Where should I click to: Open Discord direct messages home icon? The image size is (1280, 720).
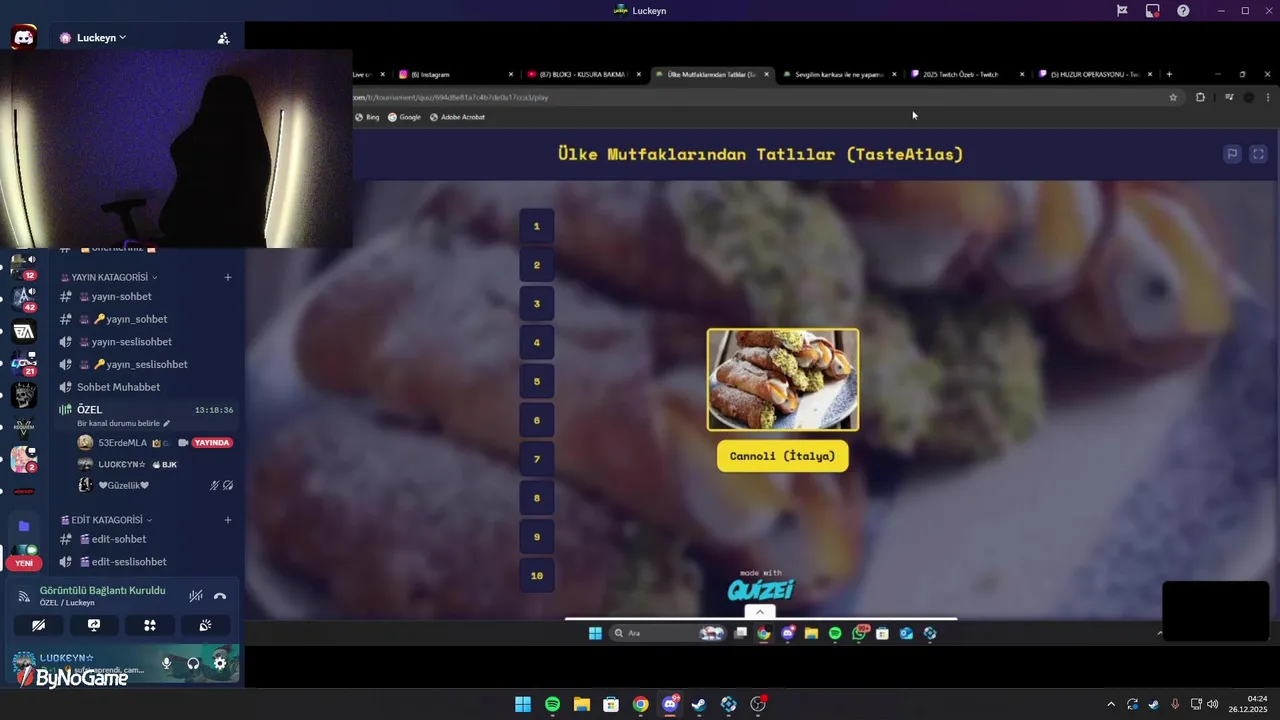23,38
